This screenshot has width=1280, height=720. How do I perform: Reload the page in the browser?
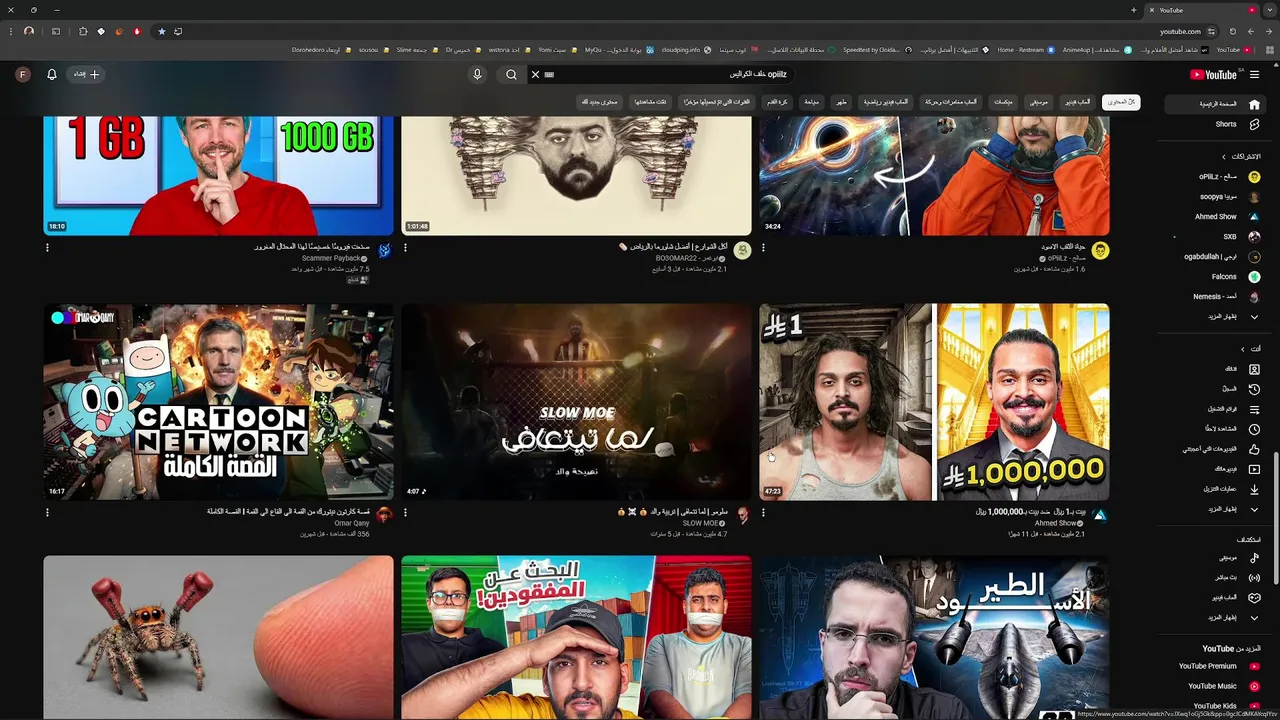[x=1232, y=31]
